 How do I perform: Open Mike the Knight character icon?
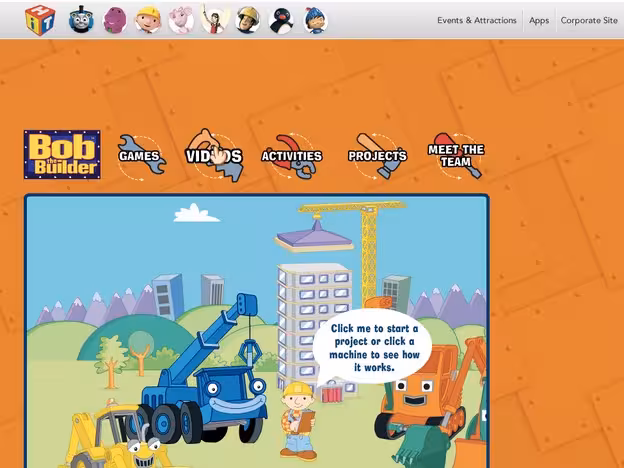point(315,20)
